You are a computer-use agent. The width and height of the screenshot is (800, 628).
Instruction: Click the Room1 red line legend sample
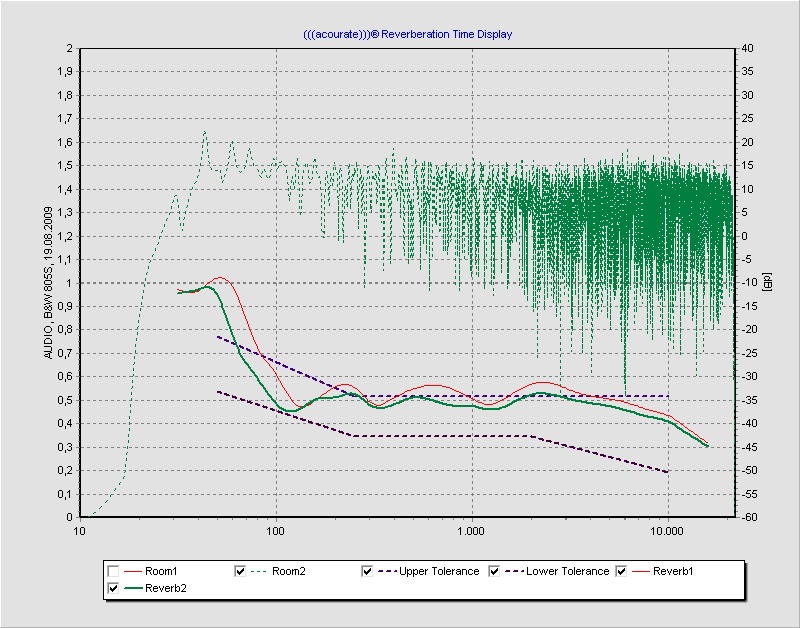click(132, 571)
